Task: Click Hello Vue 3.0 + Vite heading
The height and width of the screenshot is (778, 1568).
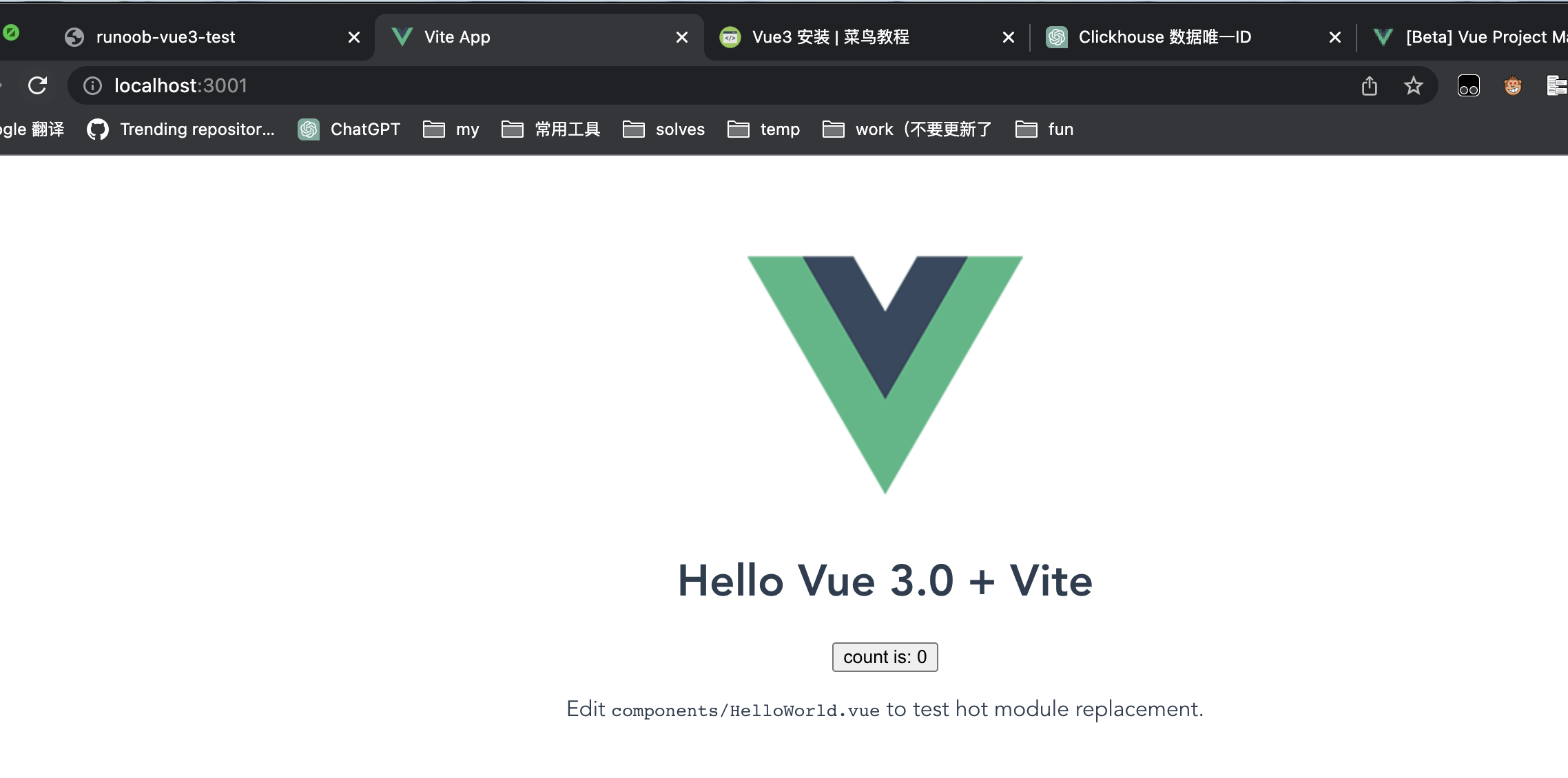Action: pyautogui.click(x=885, y=580)
